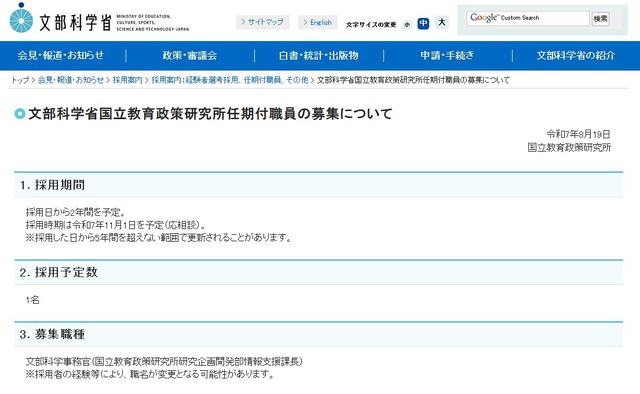Open the 申請・手続き menu
Viewport: 640px width, 394px height.
(x=447, y=56)
